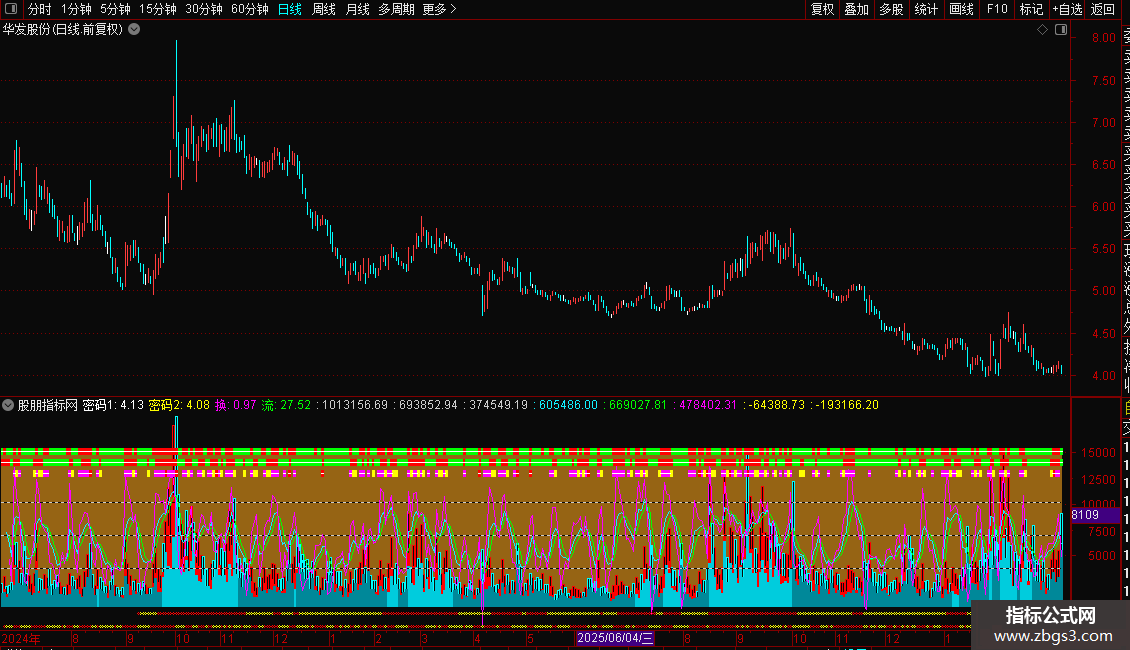Viewport: 1130px width, 650px height.
Task: Open F10 company information
Action: point(997,9)
